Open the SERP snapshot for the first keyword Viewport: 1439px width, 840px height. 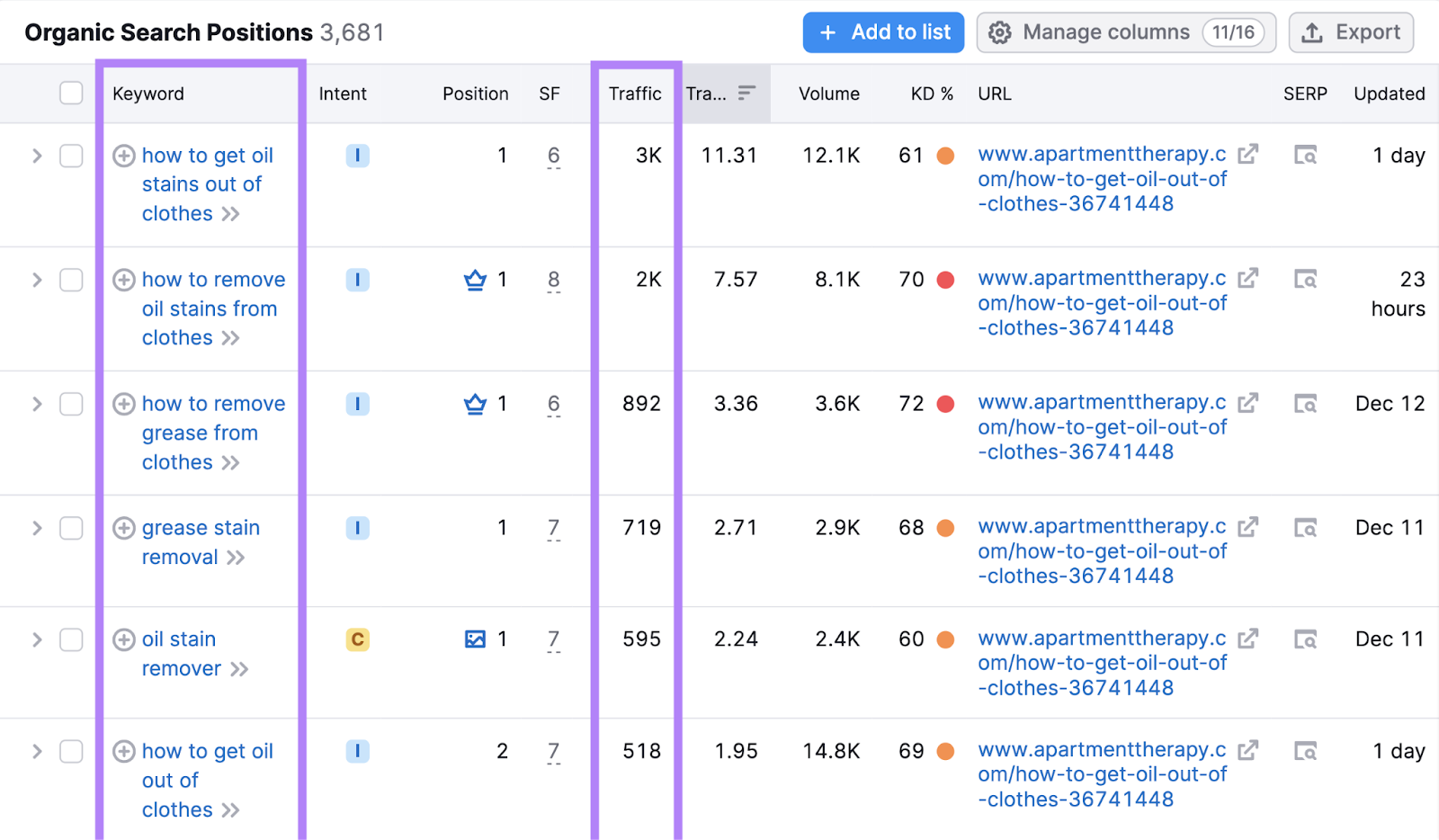tap(1306, 155)
